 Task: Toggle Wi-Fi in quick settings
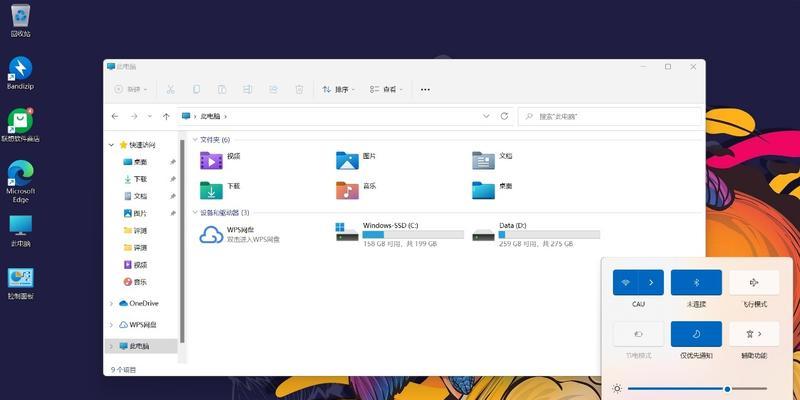[x=626, y=282]
